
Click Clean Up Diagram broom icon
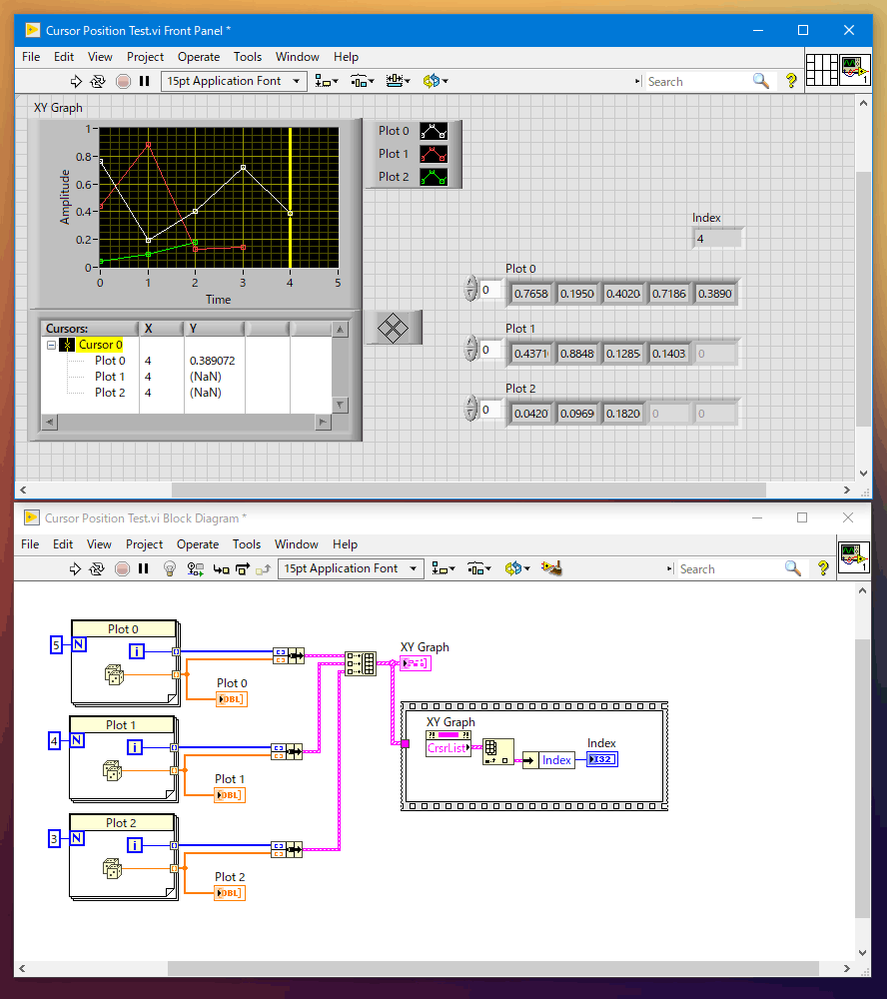click(550, 568)
